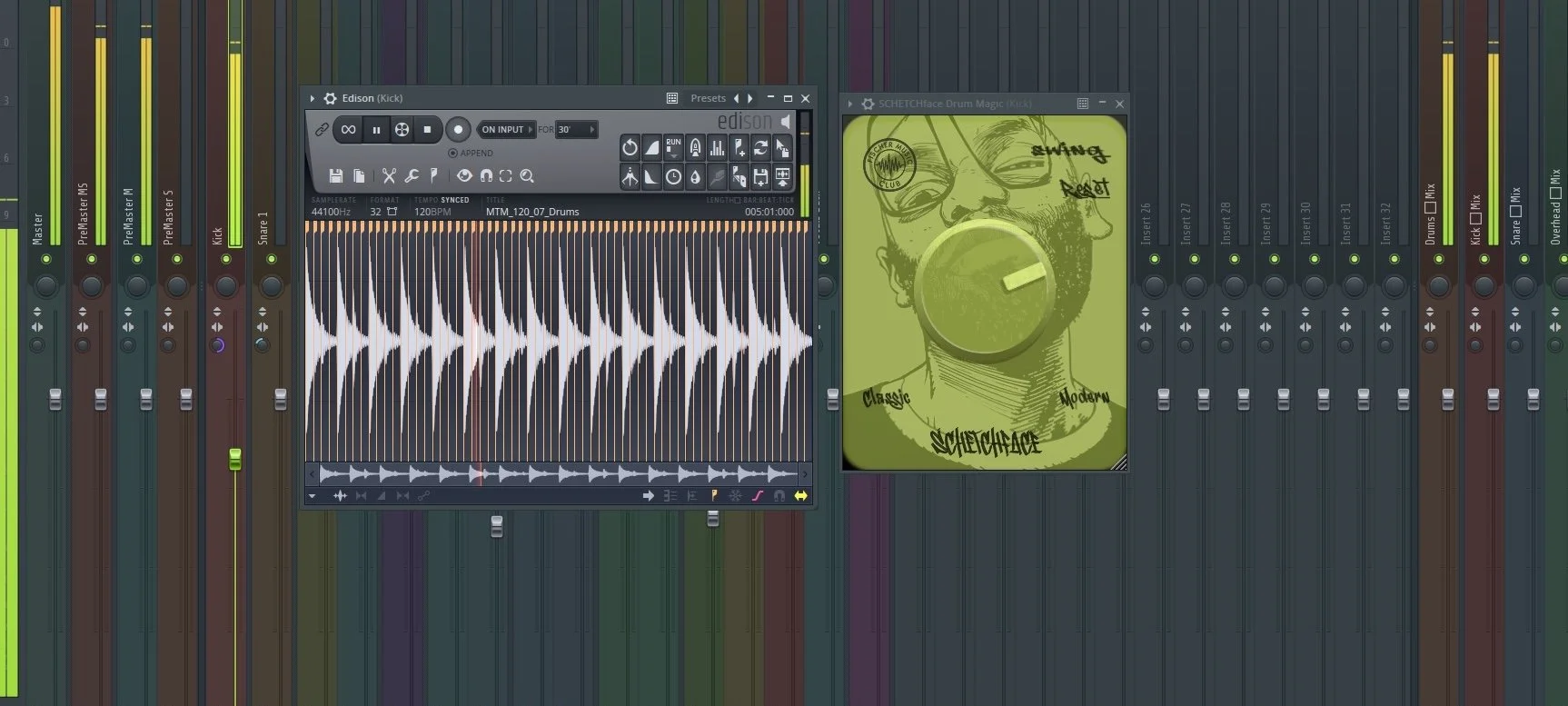Open Edison's select menu (brackets icon)
Image resolution: width=1568 pixels, height=706 pixels.
[x=506, y=175]
